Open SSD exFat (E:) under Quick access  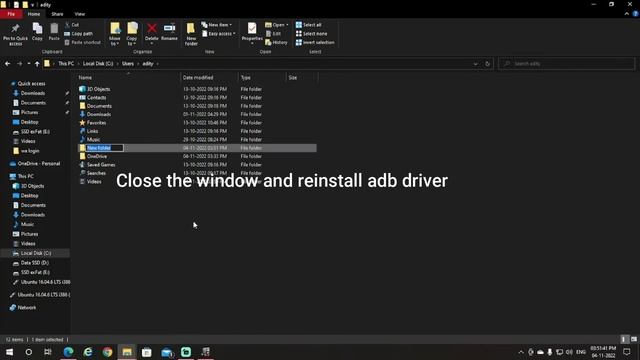(35, 132)
